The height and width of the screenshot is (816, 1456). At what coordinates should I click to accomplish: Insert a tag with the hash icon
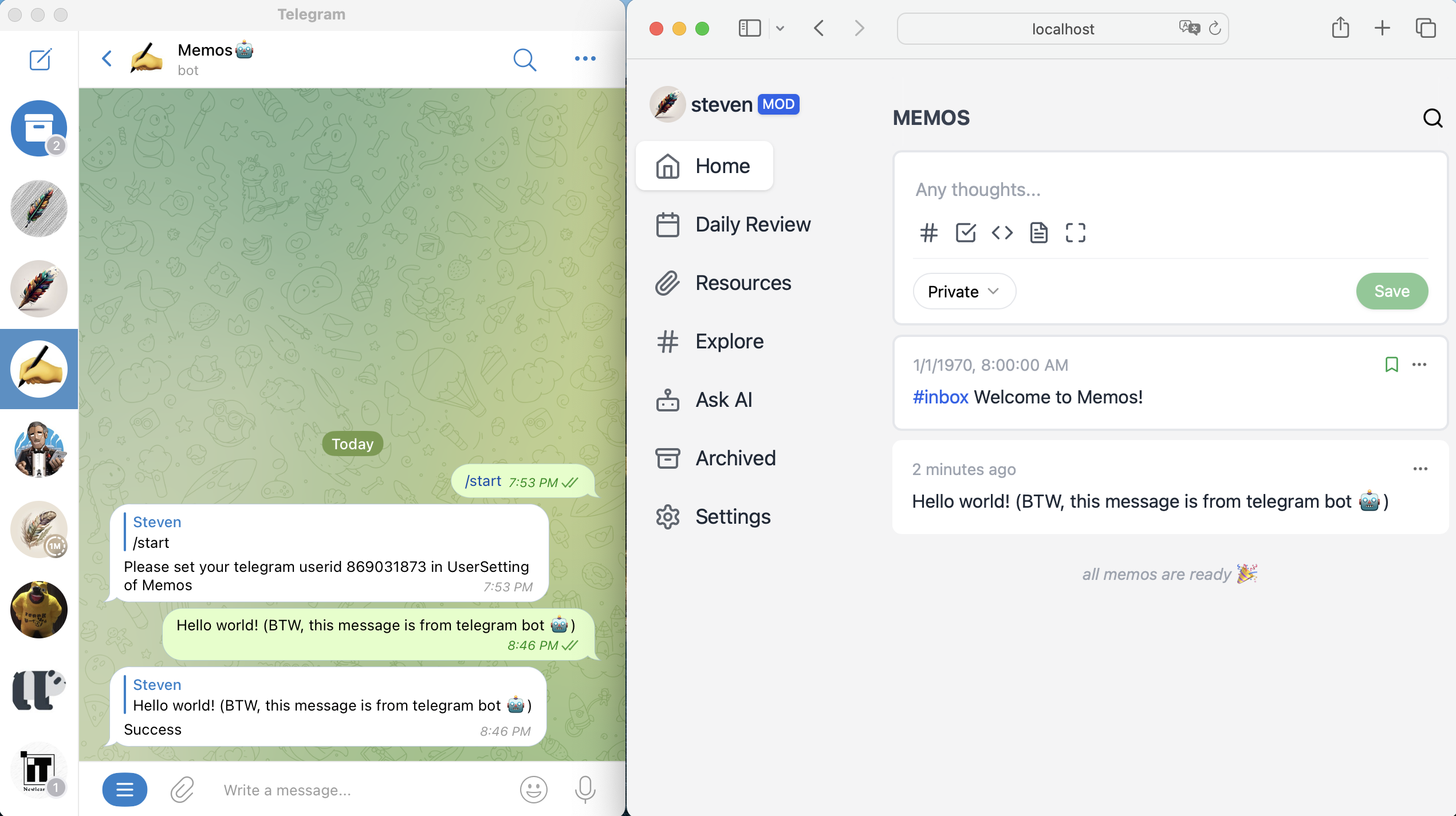click(928, 233)
